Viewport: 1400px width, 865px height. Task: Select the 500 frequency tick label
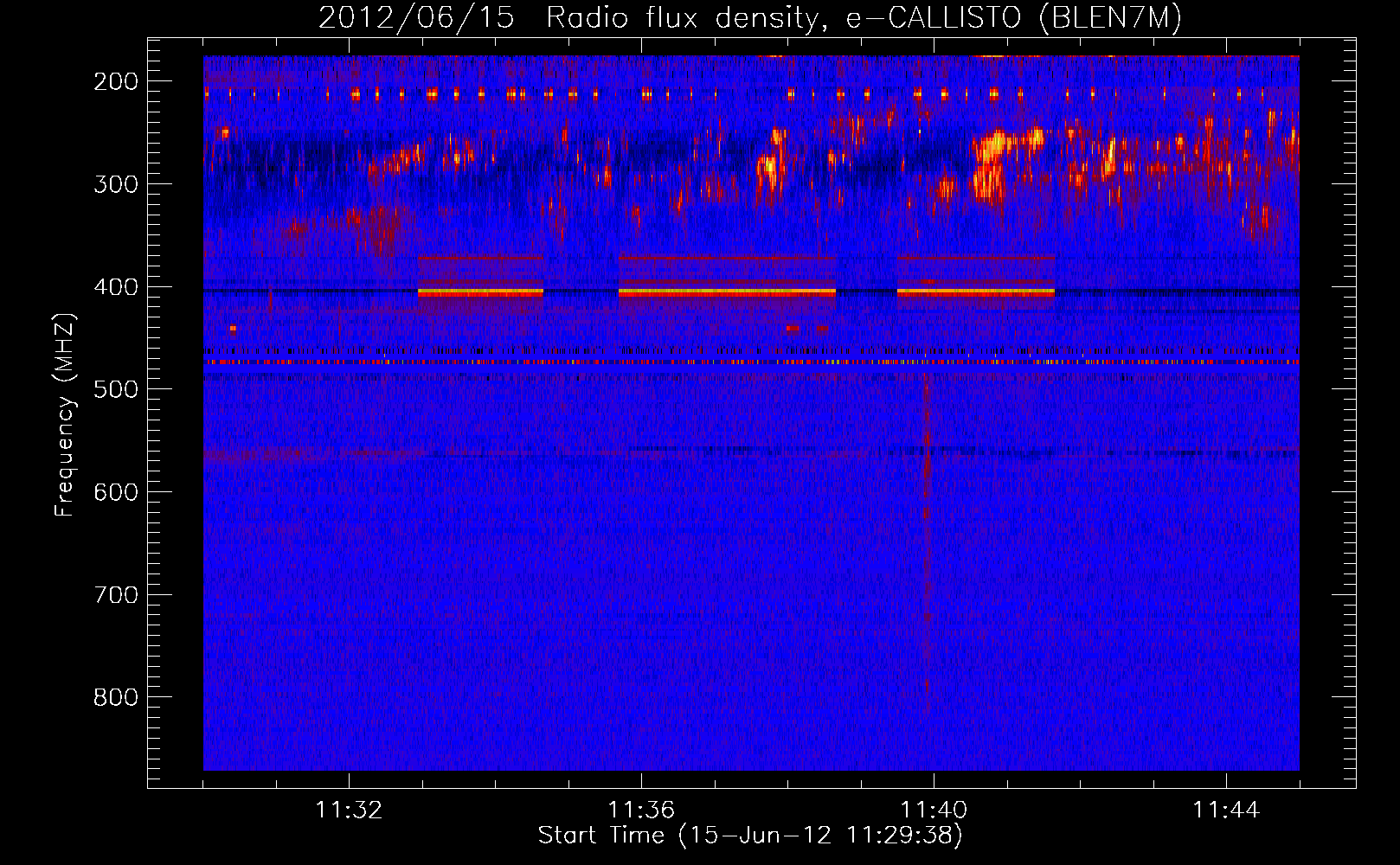coord(116,389)
